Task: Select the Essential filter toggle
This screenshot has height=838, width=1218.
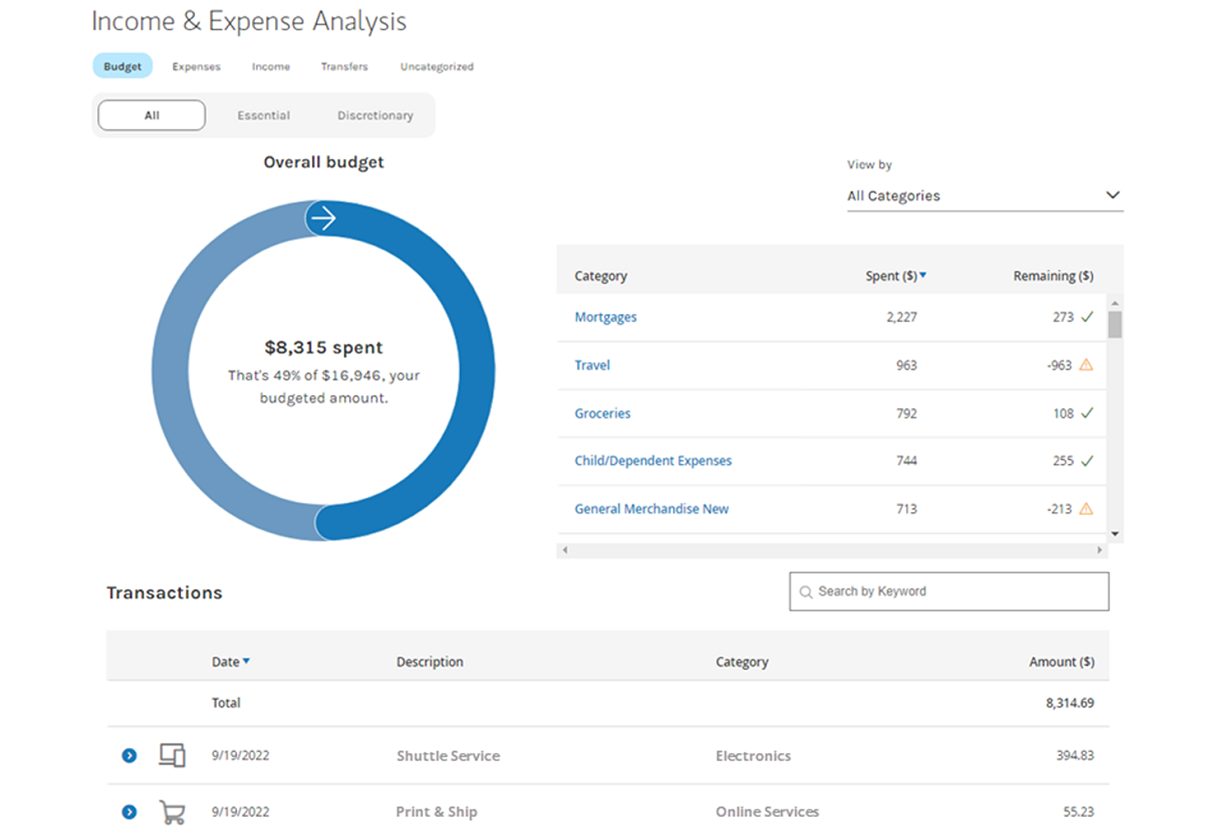Action: [x=263, y=115]
